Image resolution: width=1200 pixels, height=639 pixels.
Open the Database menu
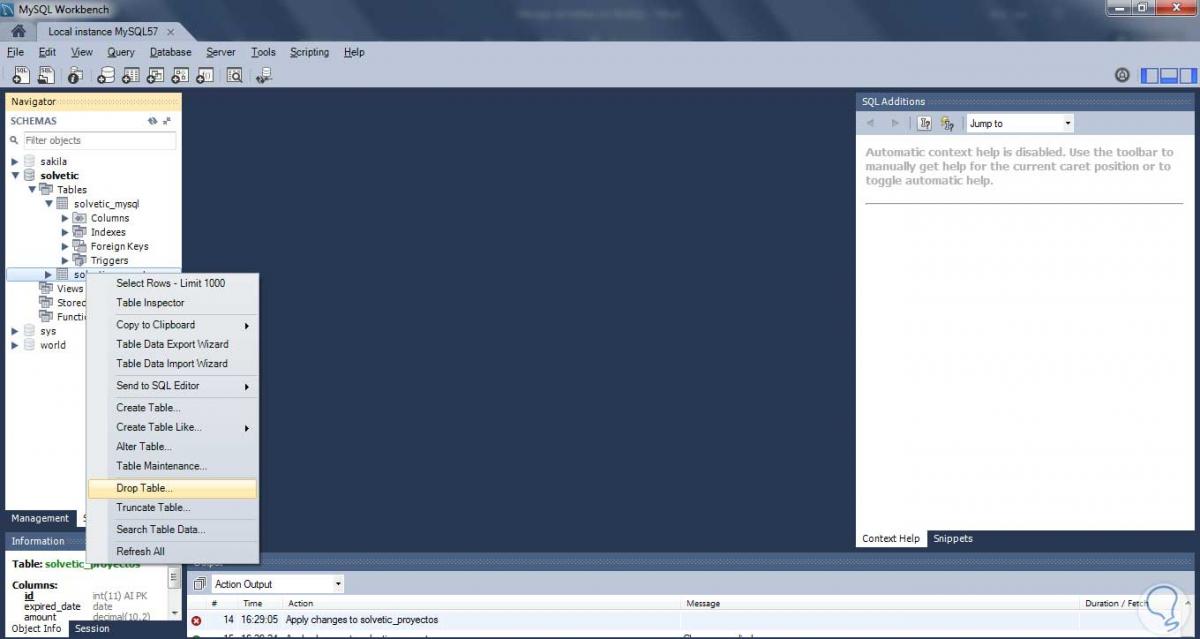click(171, 52)
